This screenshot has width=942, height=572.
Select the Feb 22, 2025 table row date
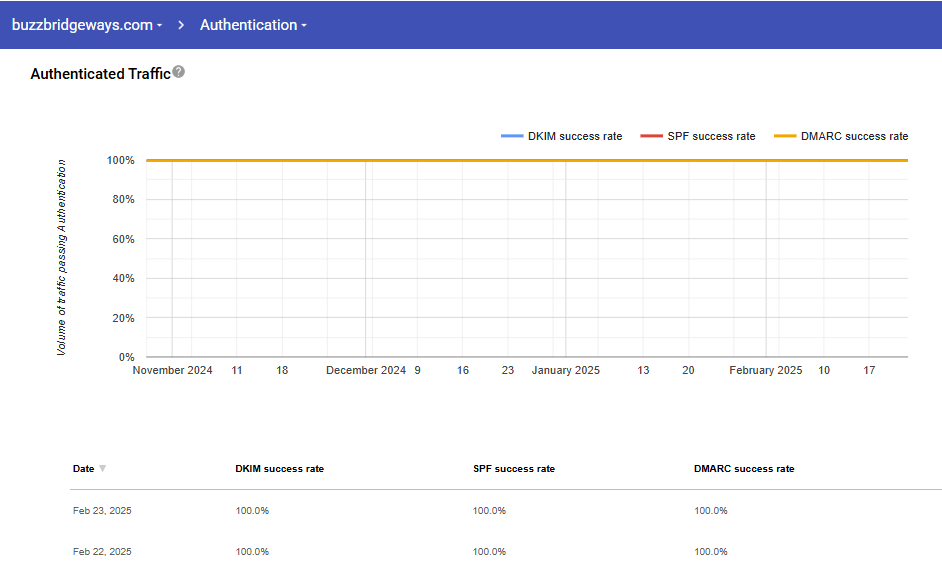click(102, 552)
